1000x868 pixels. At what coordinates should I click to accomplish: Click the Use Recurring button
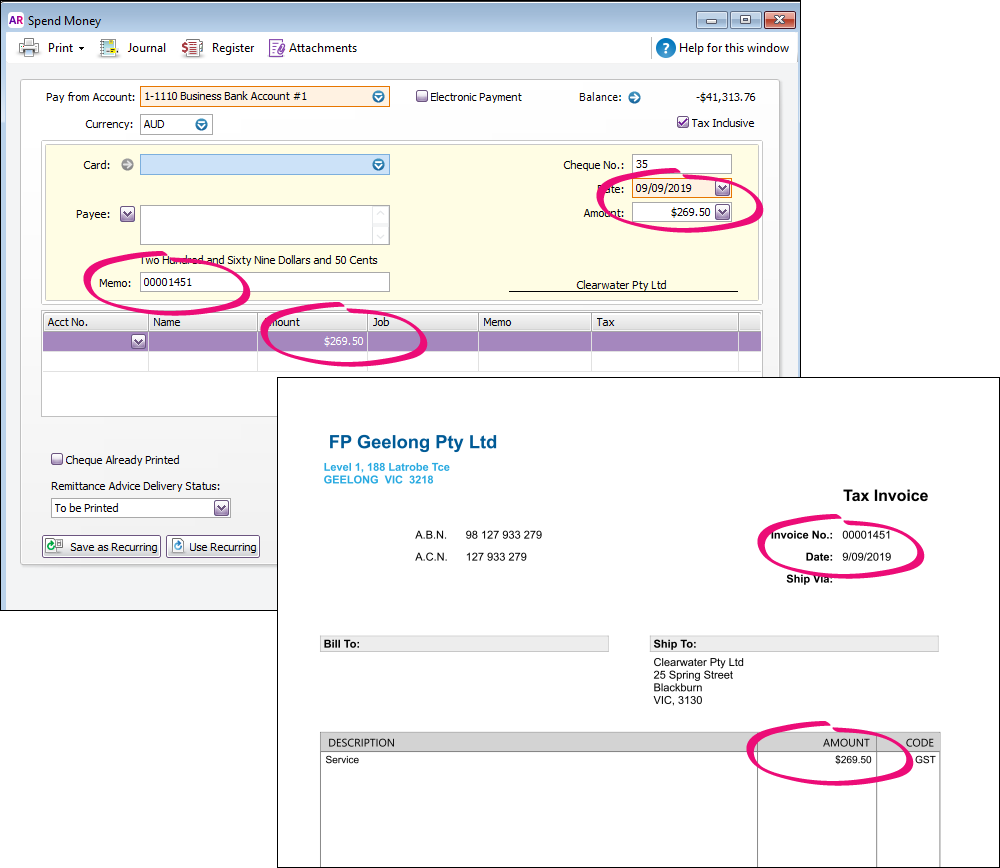213,547
